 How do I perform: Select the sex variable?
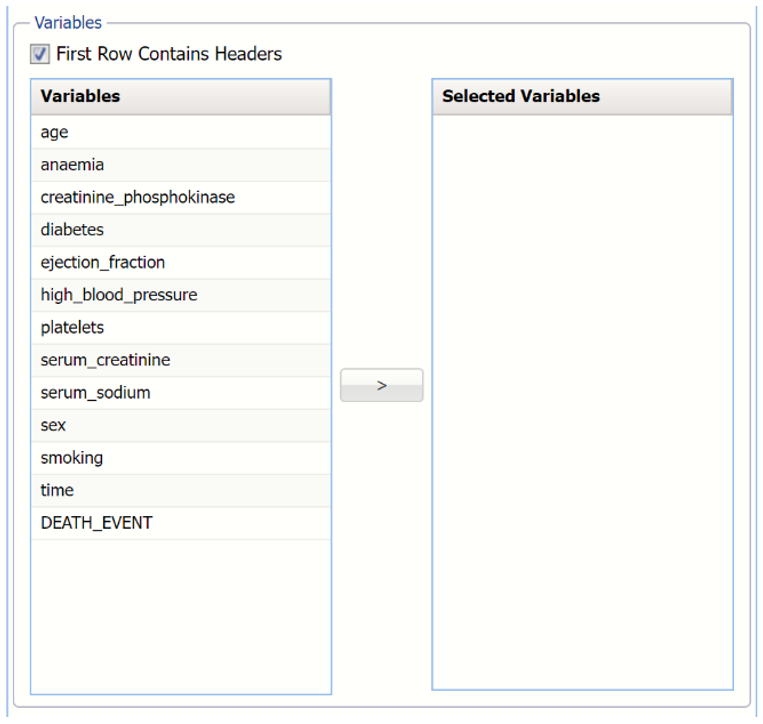click(x=53, y=425)
